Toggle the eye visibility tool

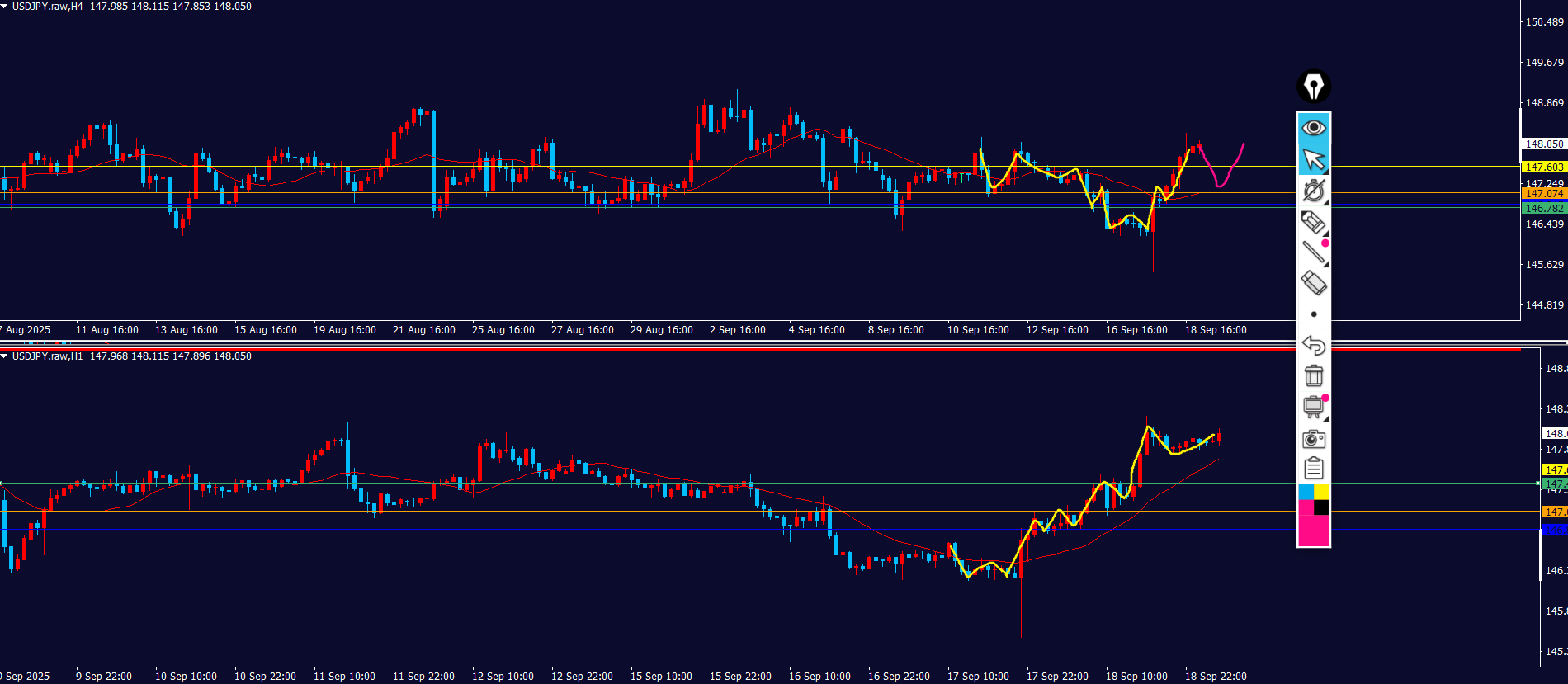(1313, 128)
